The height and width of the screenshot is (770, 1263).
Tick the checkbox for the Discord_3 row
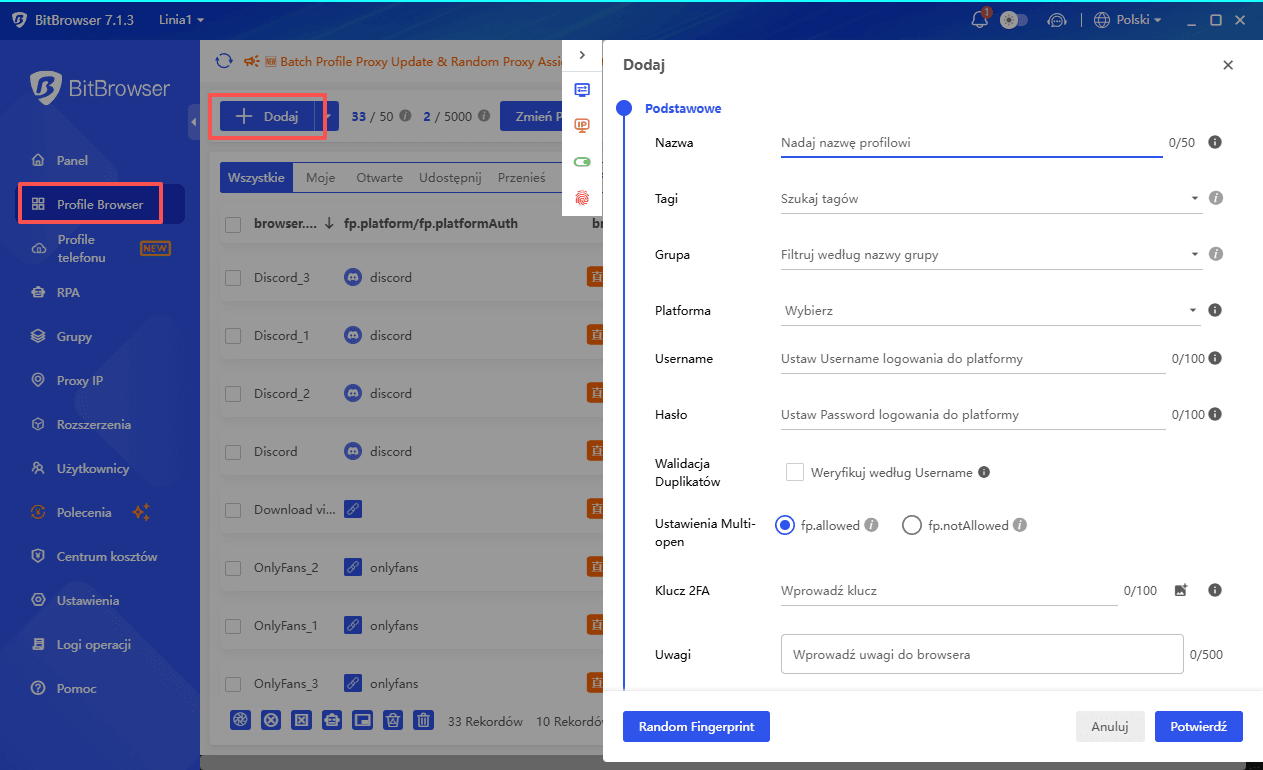pyautogui.click(x=233, y=278)
